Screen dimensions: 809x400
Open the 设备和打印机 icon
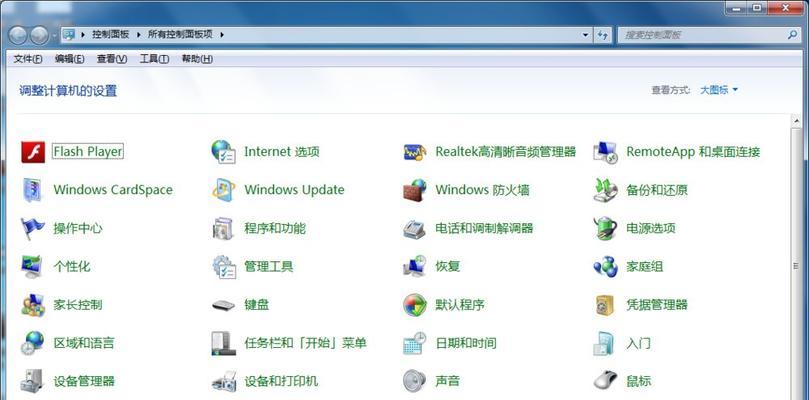(224, 381)
